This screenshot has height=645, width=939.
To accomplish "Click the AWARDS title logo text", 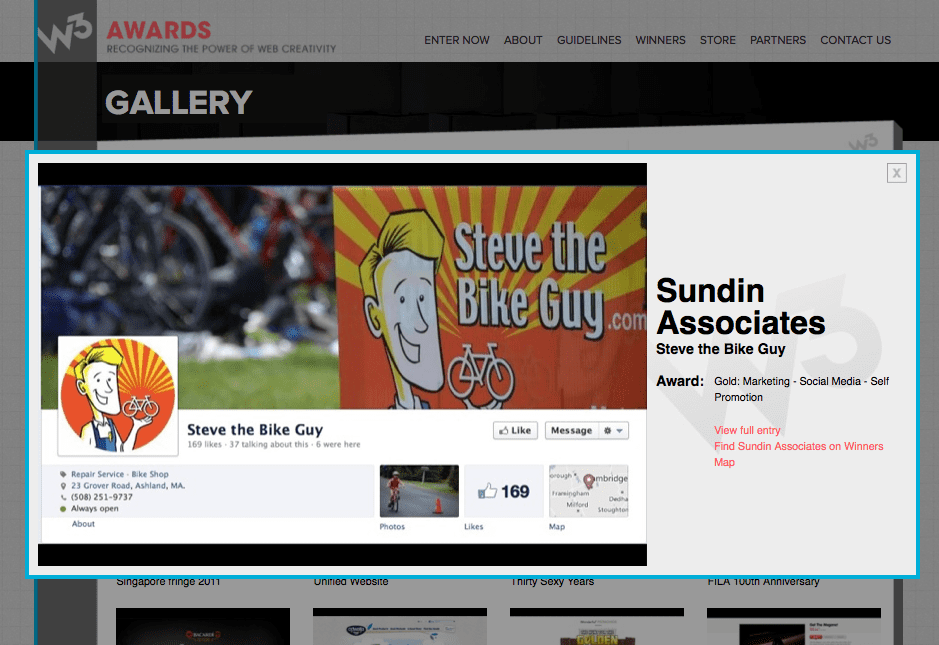I will click(159, 30).
